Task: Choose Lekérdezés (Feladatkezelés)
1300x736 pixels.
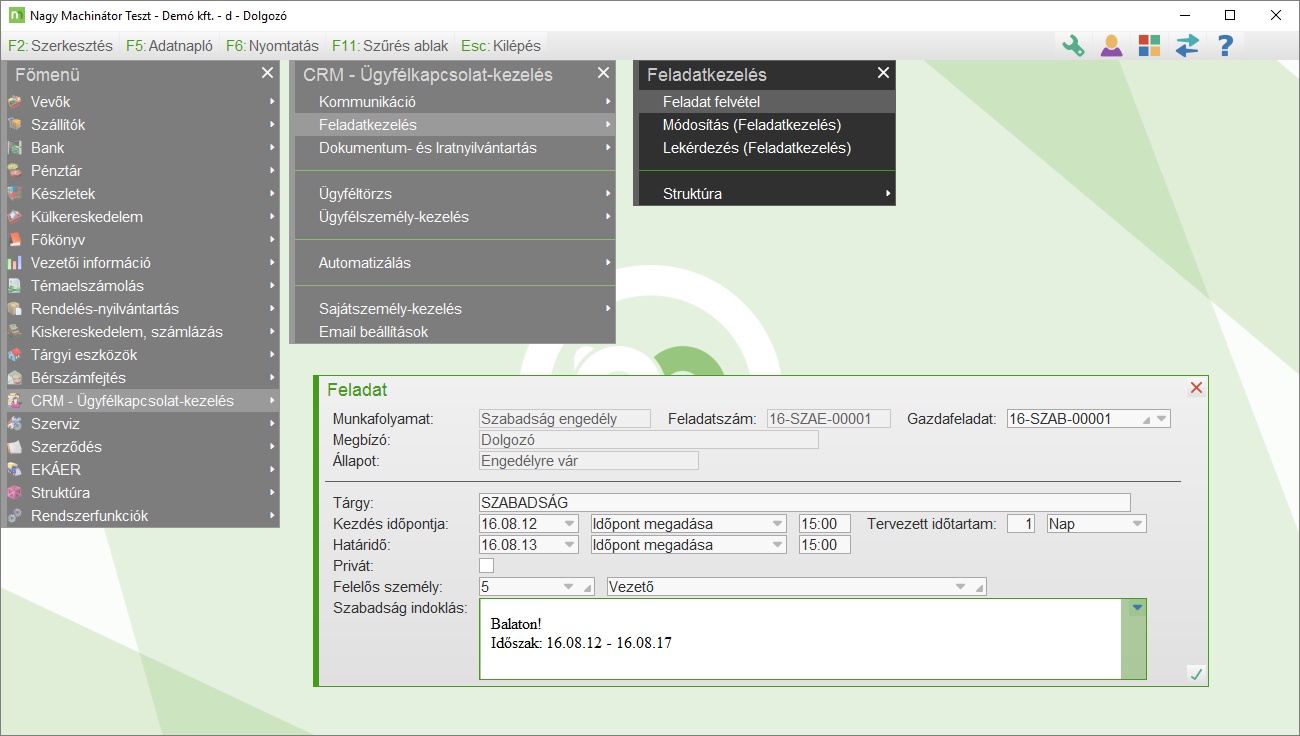Action: [x=765, y=148]
